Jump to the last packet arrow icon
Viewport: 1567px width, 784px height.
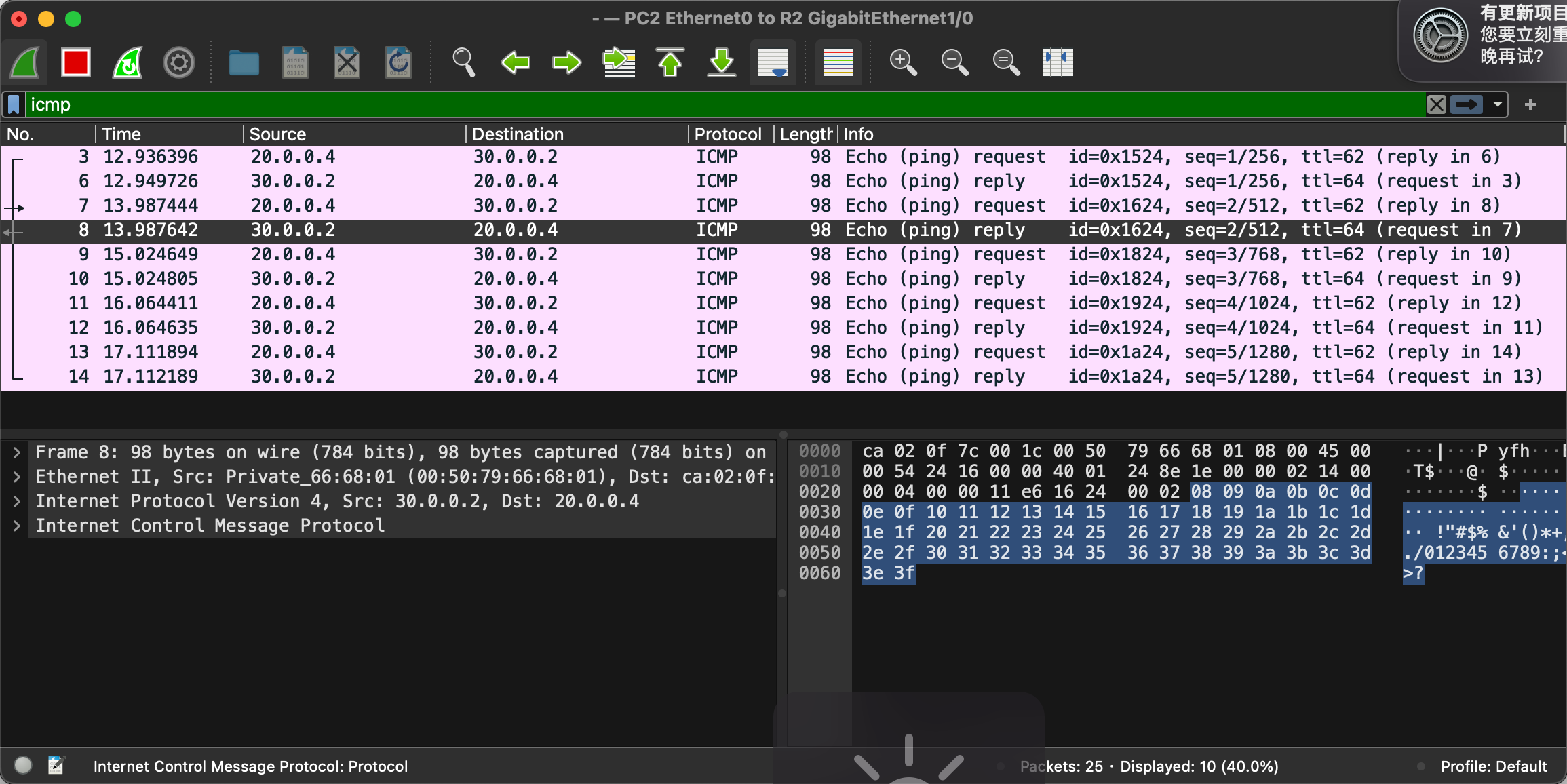point(722,63)
